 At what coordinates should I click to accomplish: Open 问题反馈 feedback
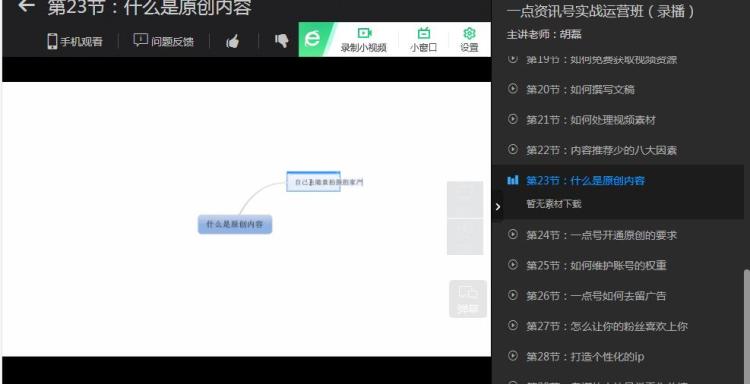point(164,41)
